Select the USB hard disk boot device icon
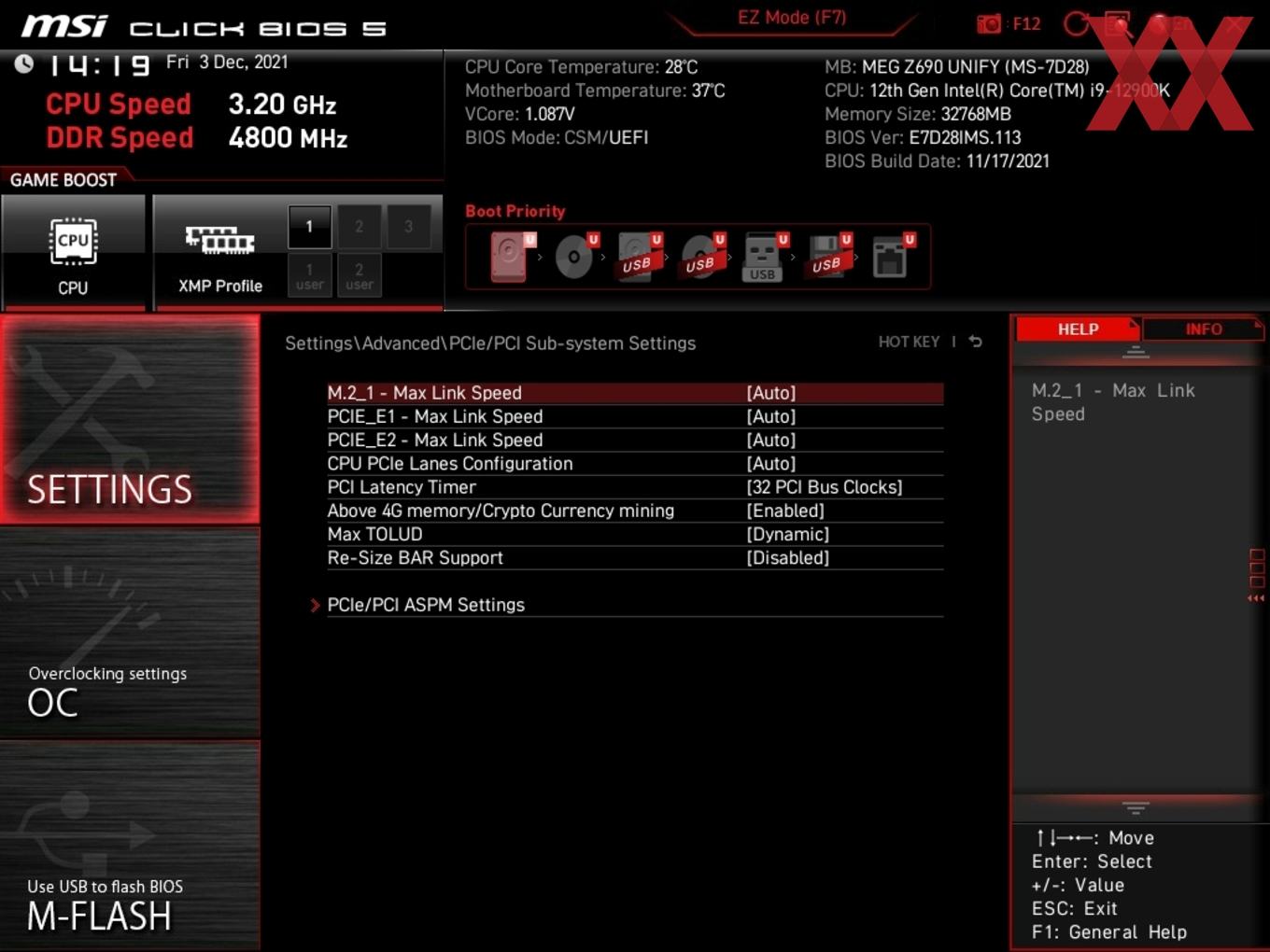This screenshot has height=952, width=1270. [639, 257]
